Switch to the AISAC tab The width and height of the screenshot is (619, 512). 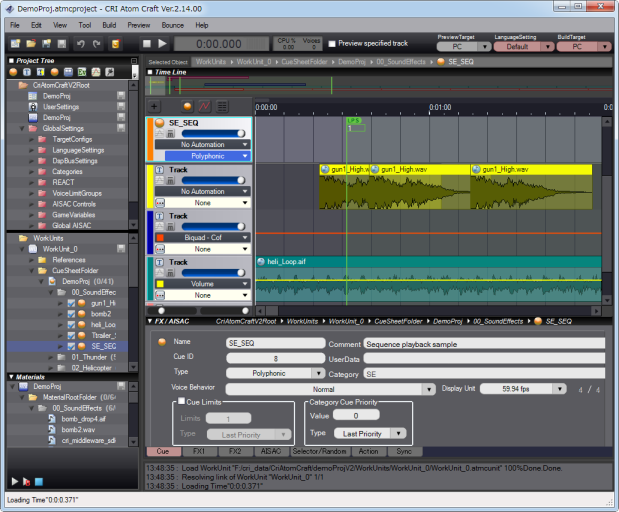tap(270, 451)
